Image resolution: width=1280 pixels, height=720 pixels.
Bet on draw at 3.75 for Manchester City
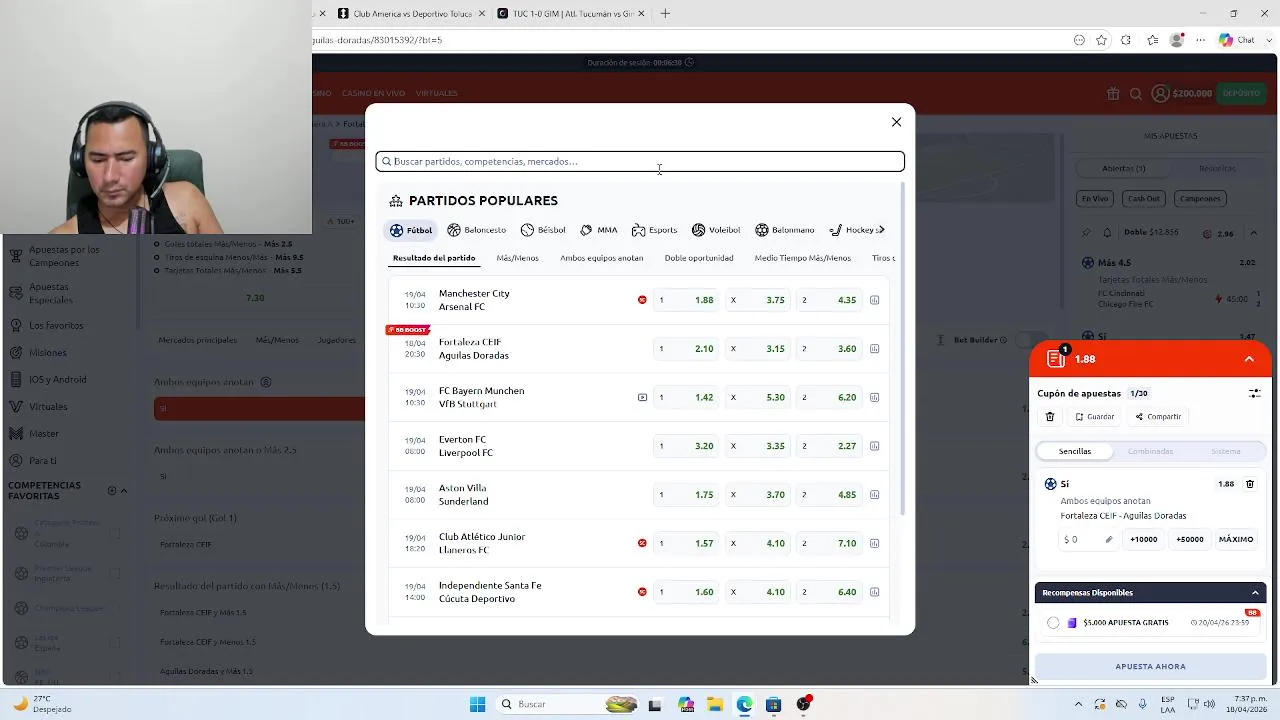click(757, 300)
